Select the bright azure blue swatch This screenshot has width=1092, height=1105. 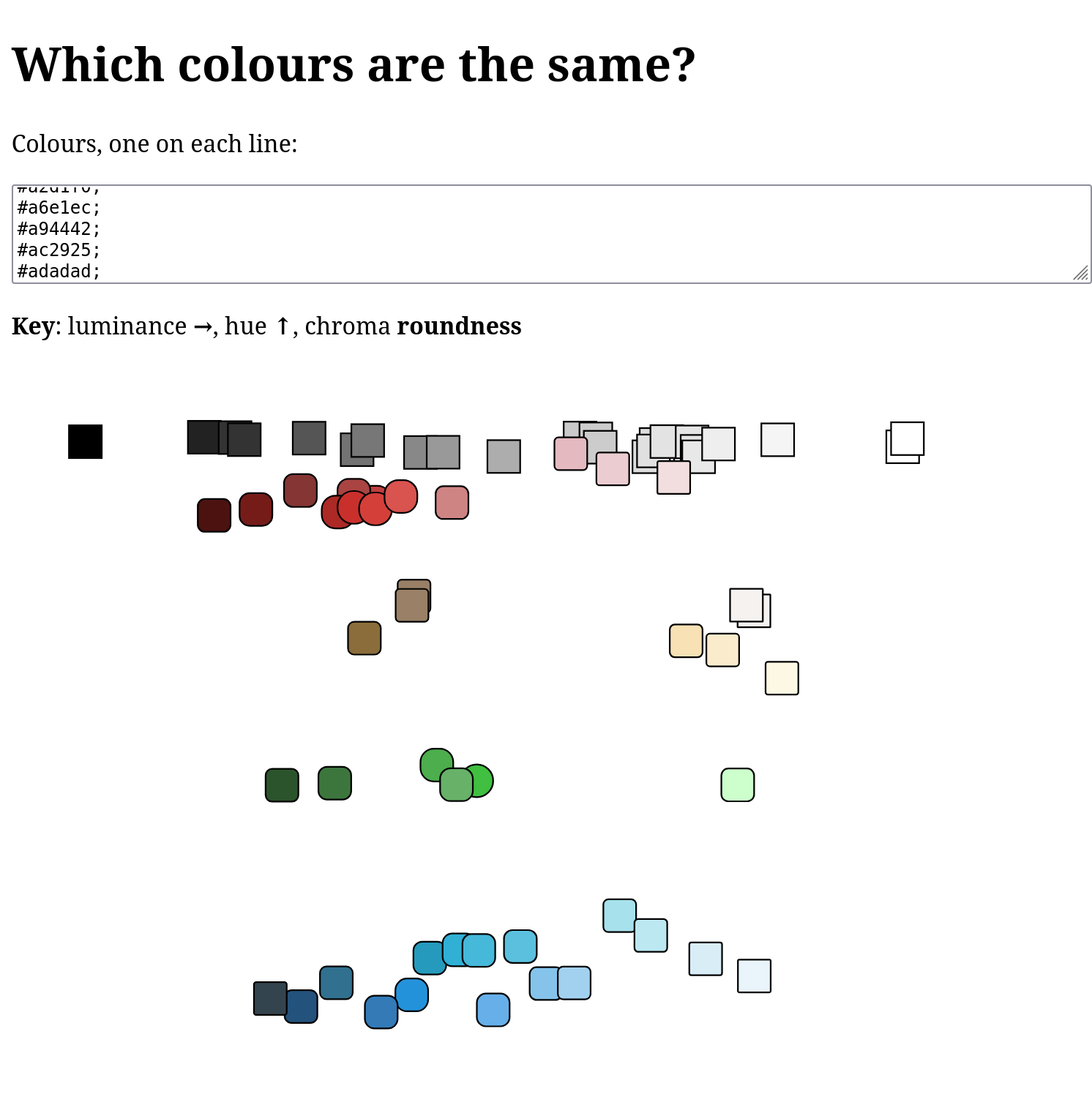pyautogui.click(x=413, y=994)
